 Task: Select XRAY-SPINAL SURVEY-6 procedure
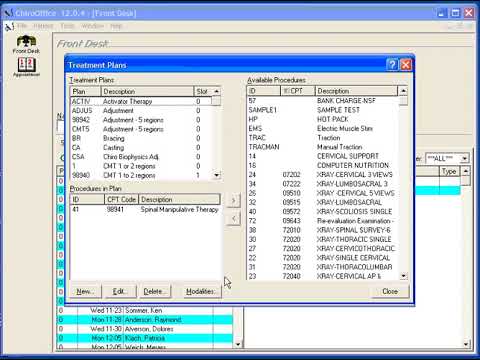323,230
